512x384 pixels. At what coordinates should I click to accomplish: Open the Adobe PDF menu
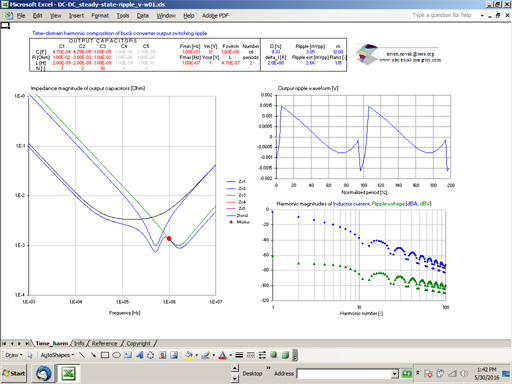tap(215, 16)
